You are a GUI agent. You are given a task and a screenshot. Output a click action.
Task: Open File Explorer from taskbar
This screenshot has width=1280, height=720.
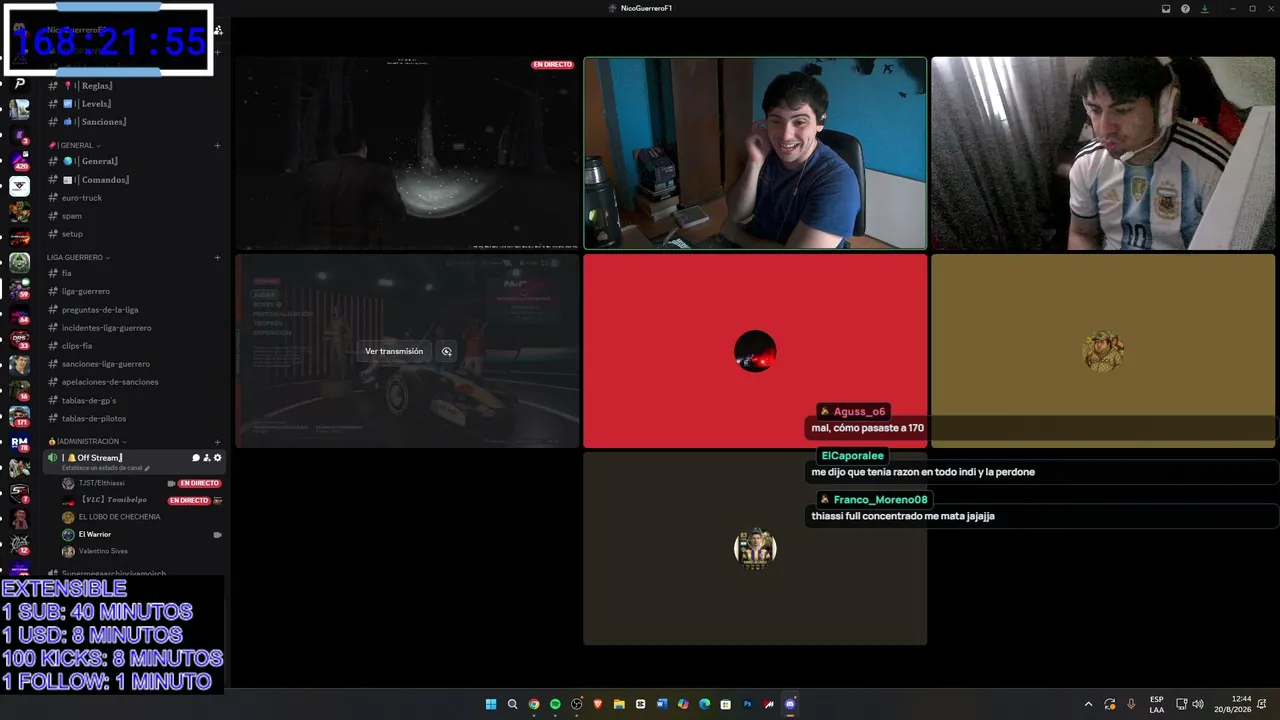click(x=619, y=704)
